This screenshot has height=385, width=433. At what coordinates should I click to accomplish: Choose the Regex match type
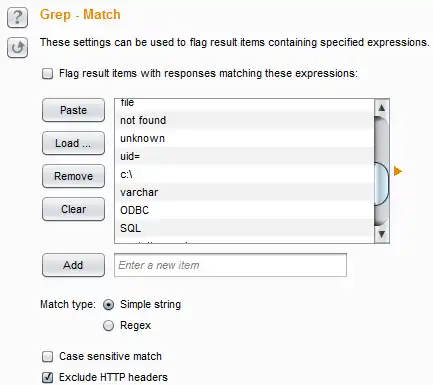pyautogui.click(x=109, y=326)
